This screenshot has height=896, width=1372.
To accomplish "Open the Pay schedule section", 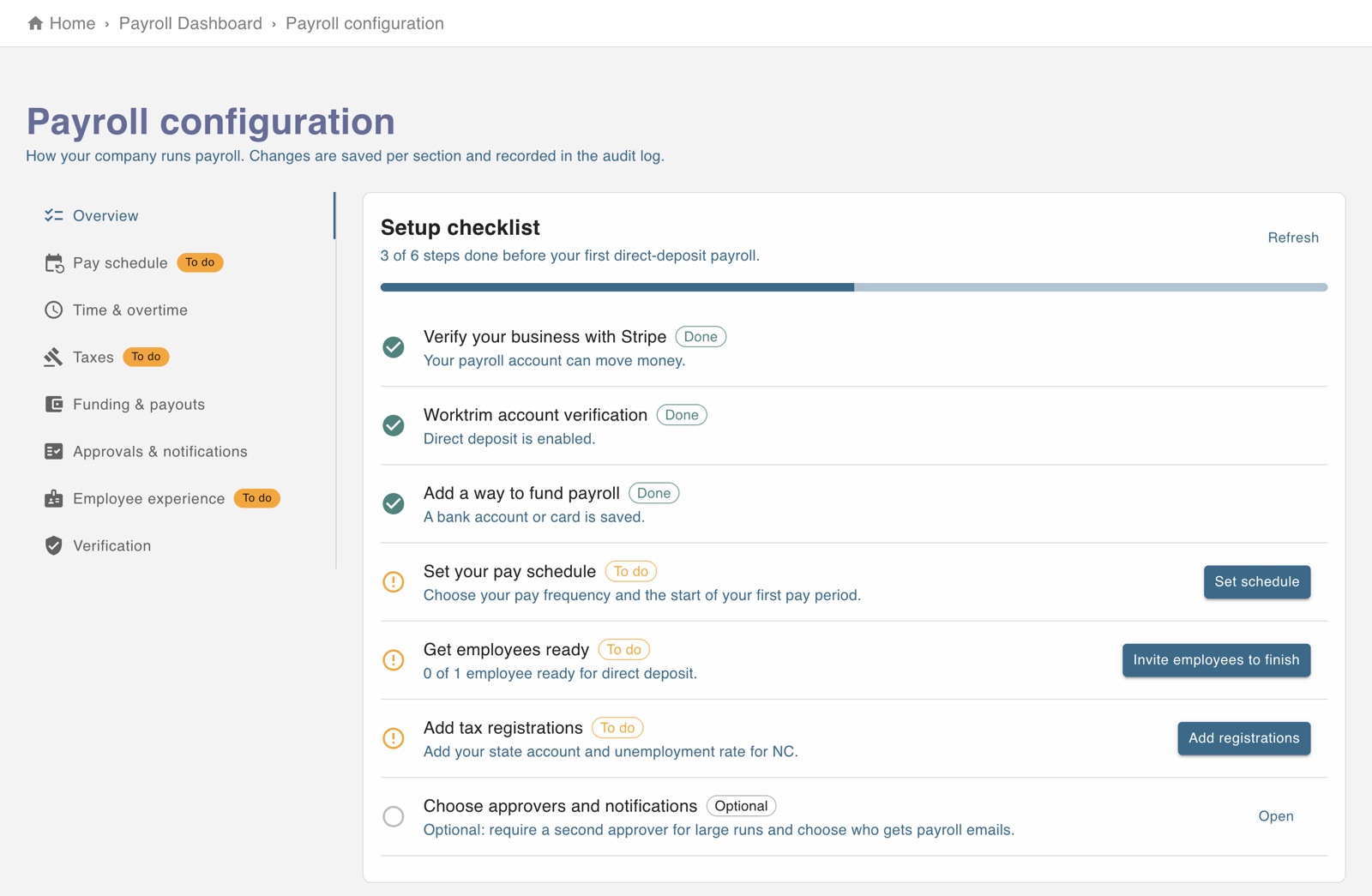I will 180,262.
